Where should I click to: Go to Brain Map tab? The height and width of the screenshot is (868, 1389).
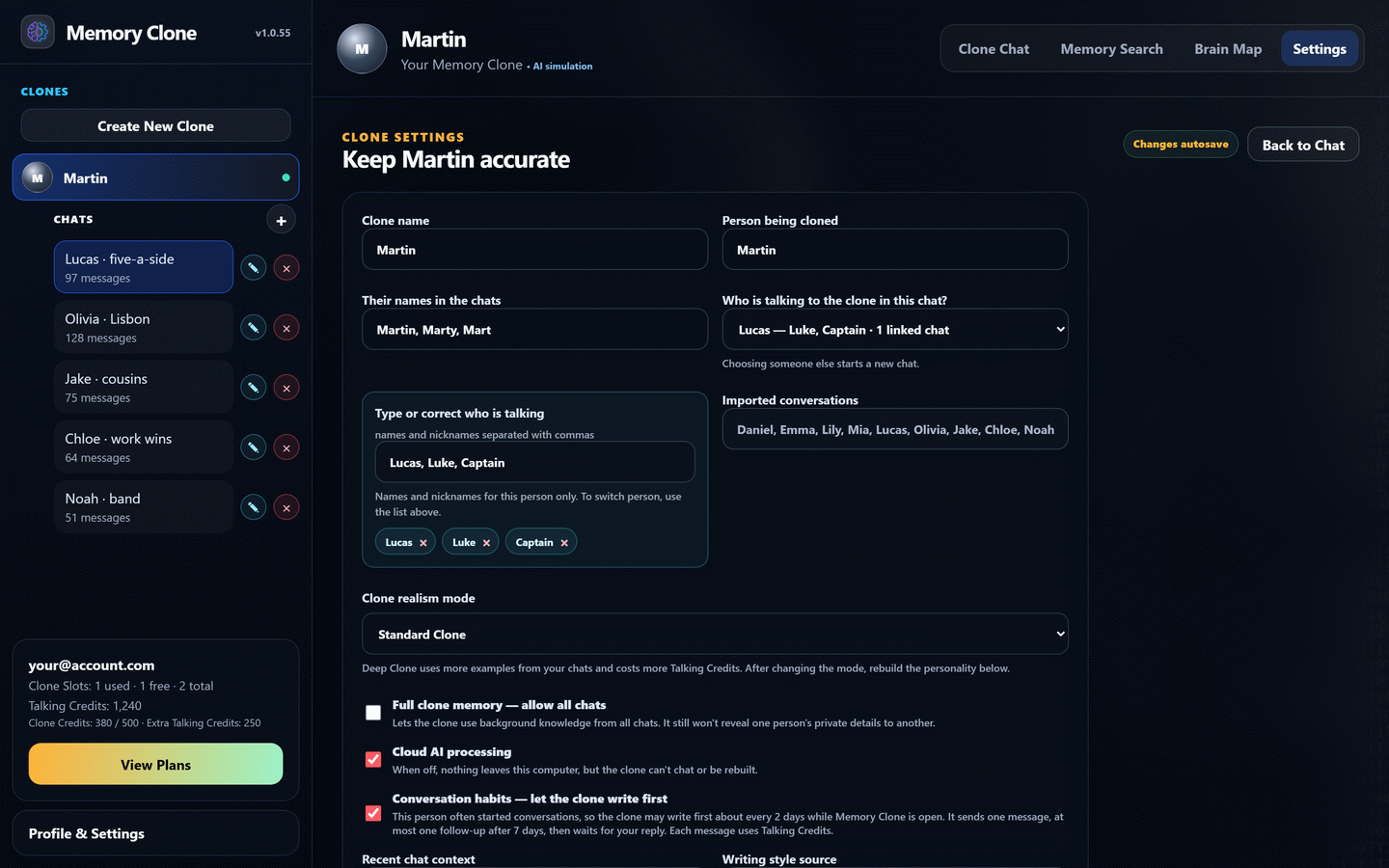coord(1228,49)
